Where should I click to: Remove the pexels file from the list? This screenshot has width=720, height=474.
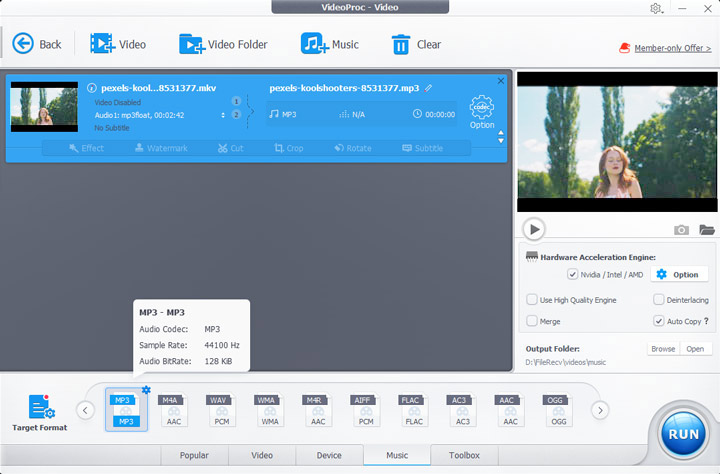point(501,81)
